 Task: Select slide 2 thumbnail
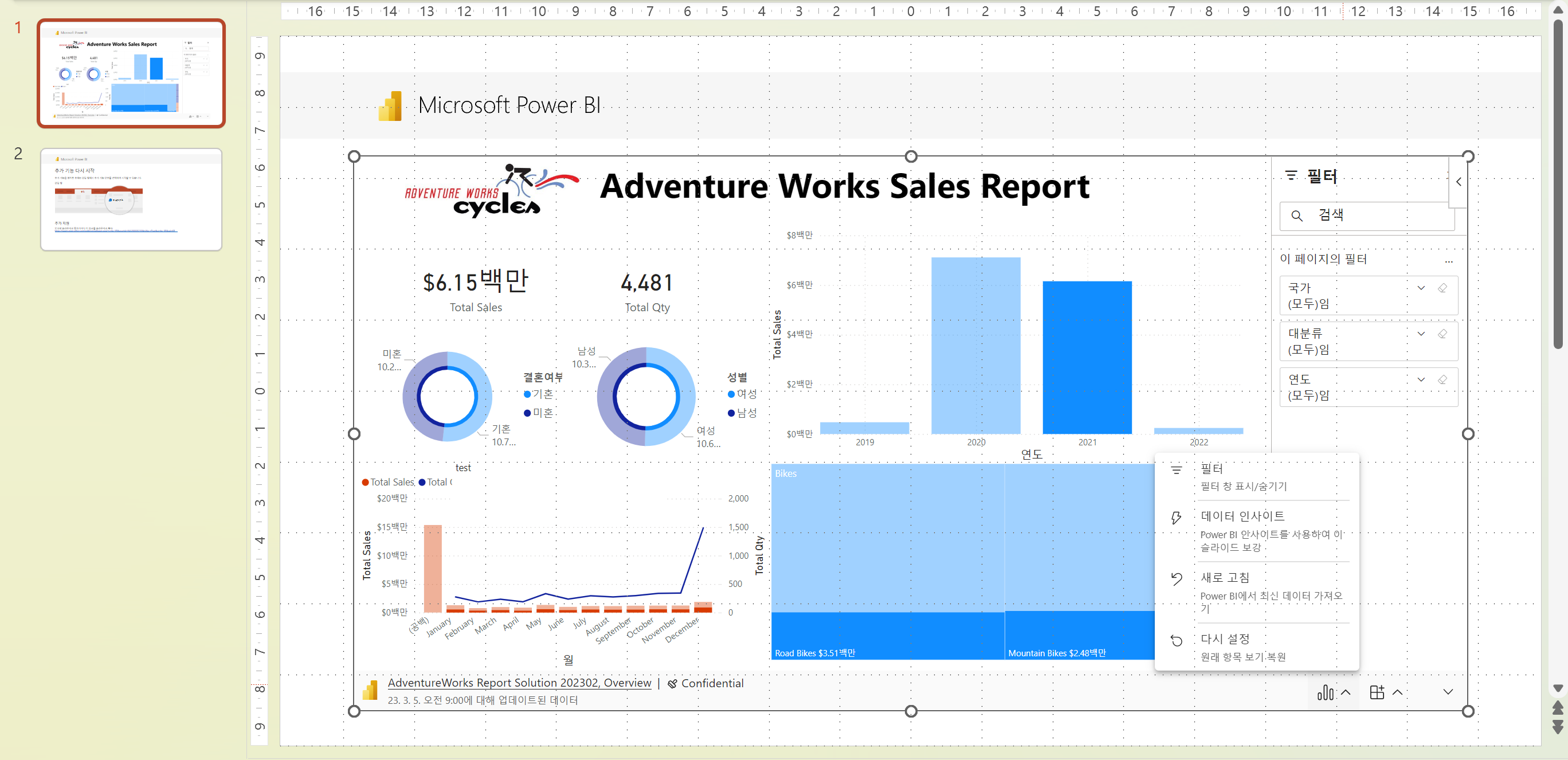pyautogui.click(x=131, y=199)
